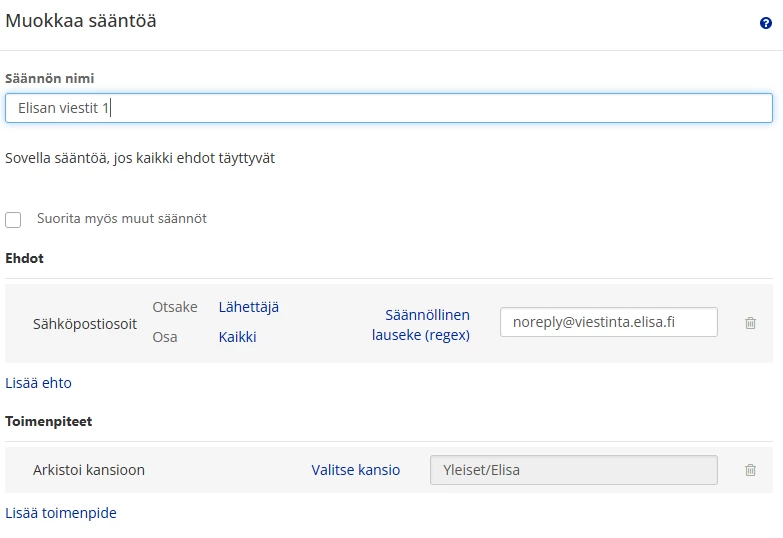Focus the Säännön nimi text field
The image size is (783, 538).
[x=389, y=108]
